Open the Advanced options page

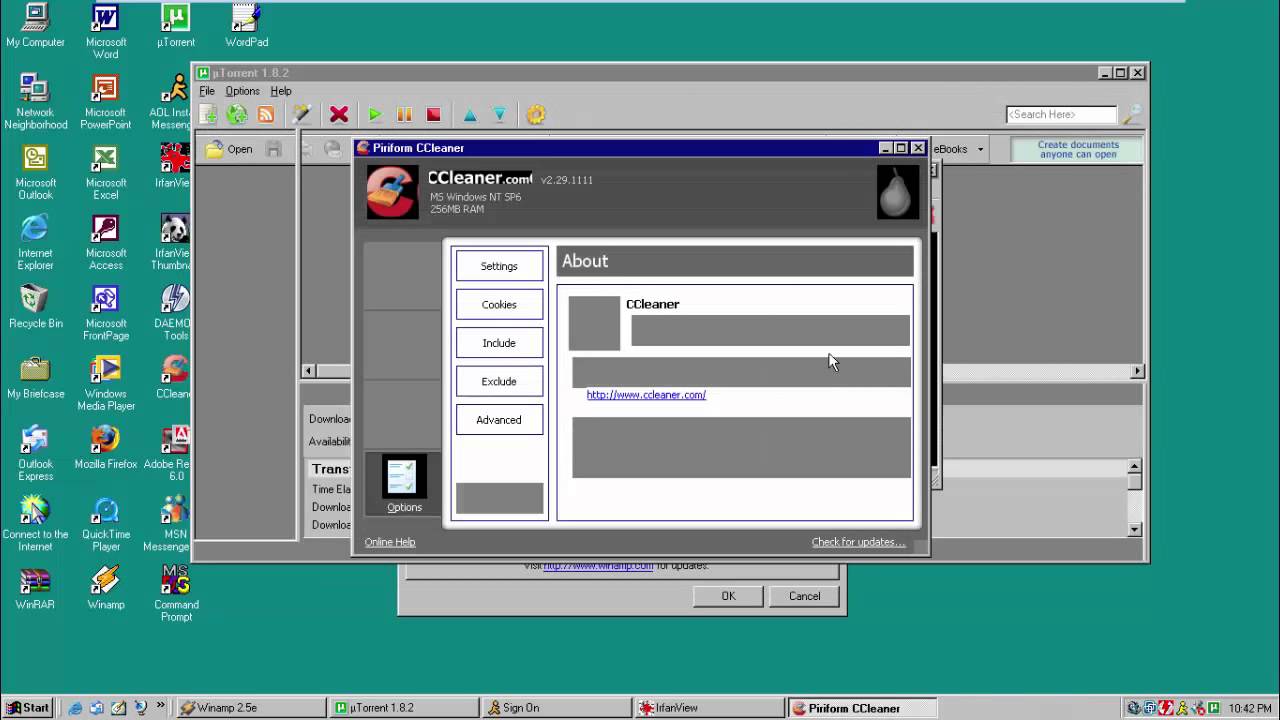pos(499,420)
